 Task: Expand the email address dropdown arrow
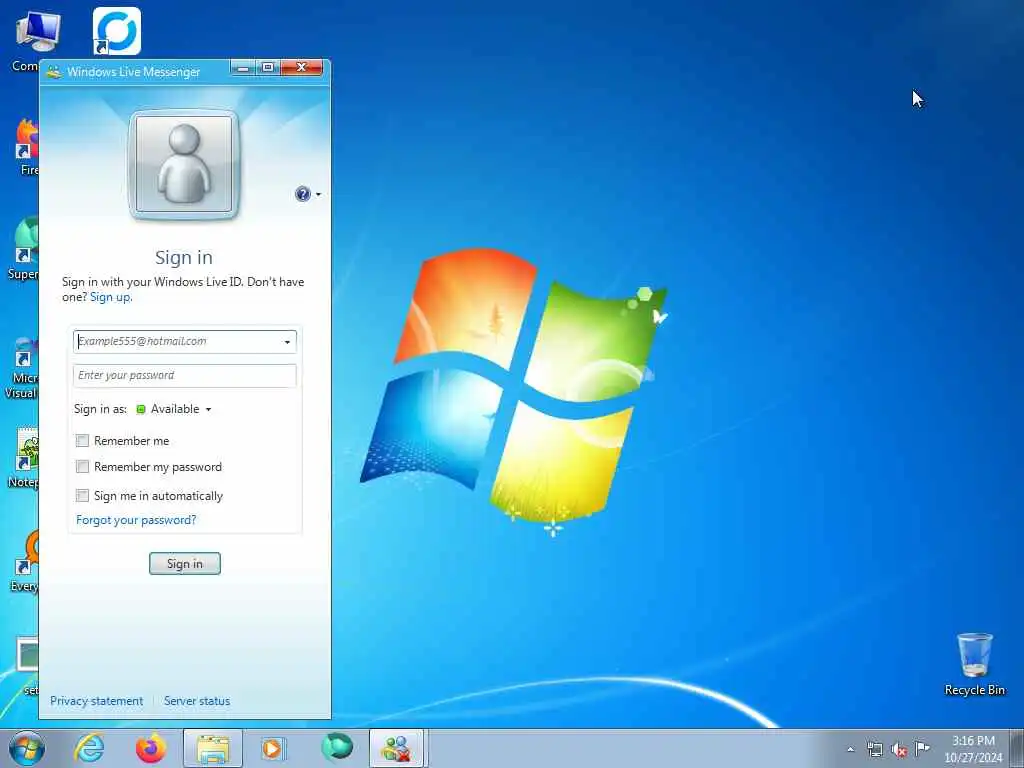coord(287,342)
